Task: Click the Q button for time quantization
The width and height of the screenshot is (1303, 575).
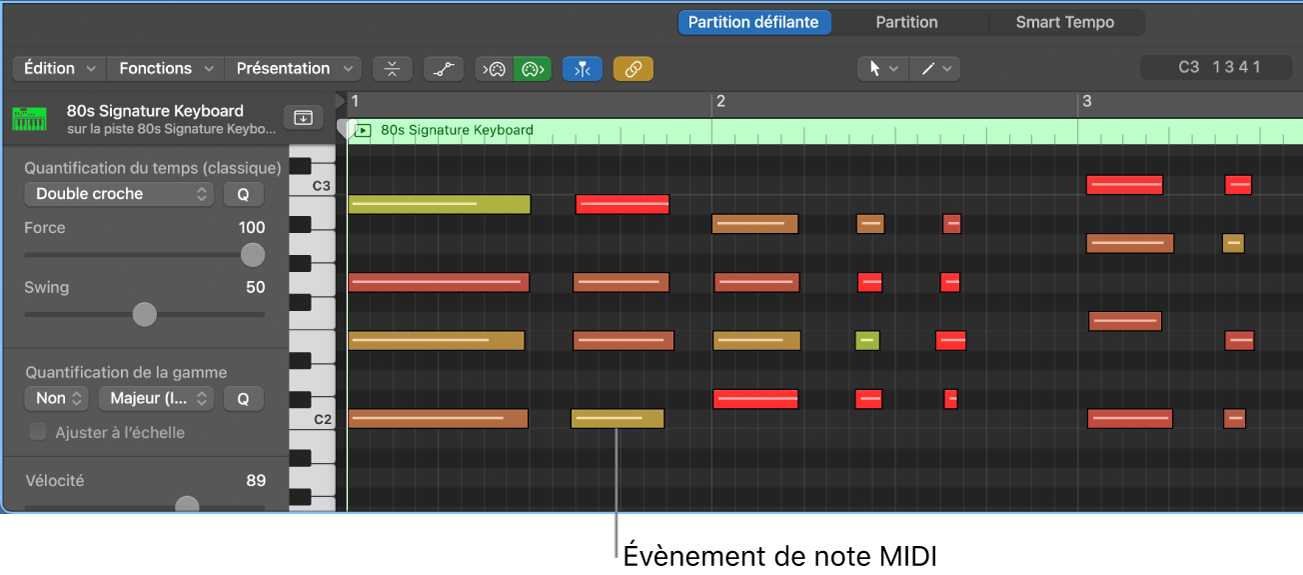Action: (x=243, y=194)
